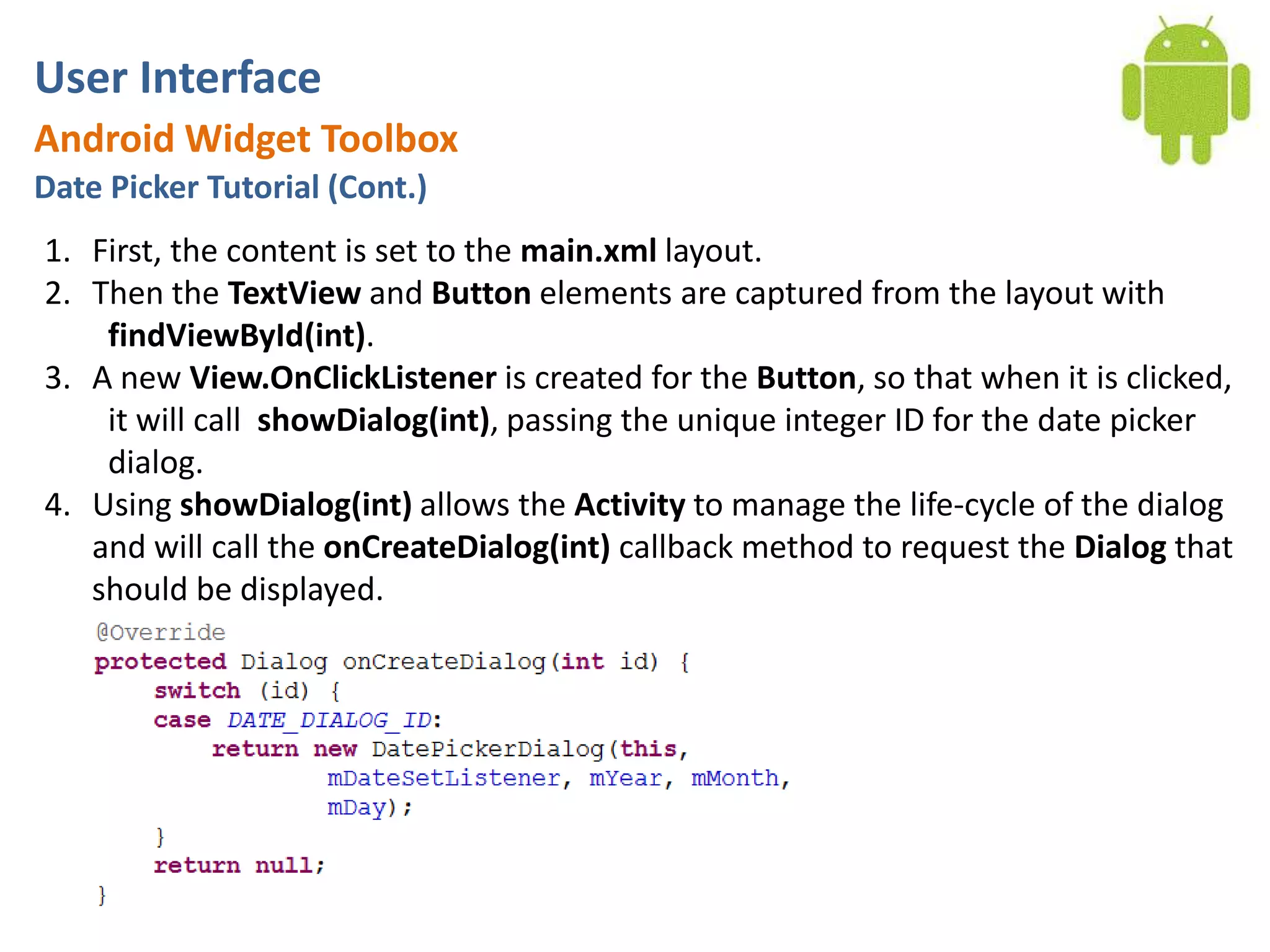
Task: Click the 'Date Picker Tutorial (Cont.)' subtitle
Action: [231, 187]
